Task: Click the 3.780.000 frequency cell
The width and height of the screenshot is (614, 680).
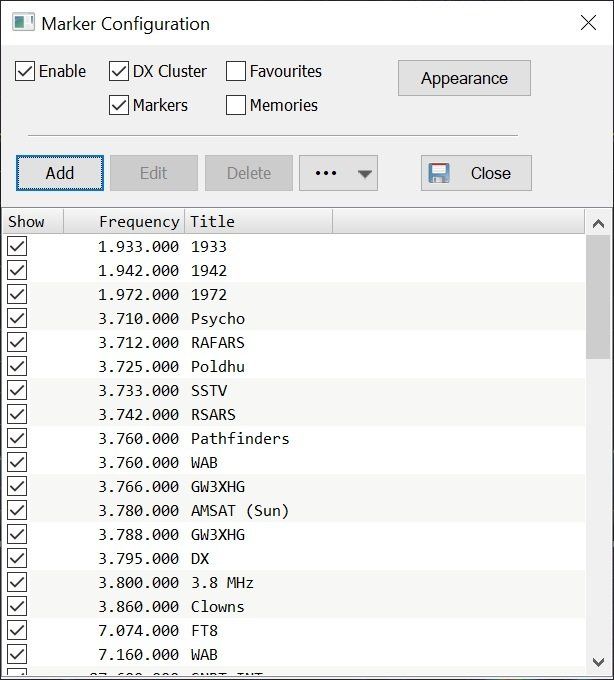Action: 138,510
